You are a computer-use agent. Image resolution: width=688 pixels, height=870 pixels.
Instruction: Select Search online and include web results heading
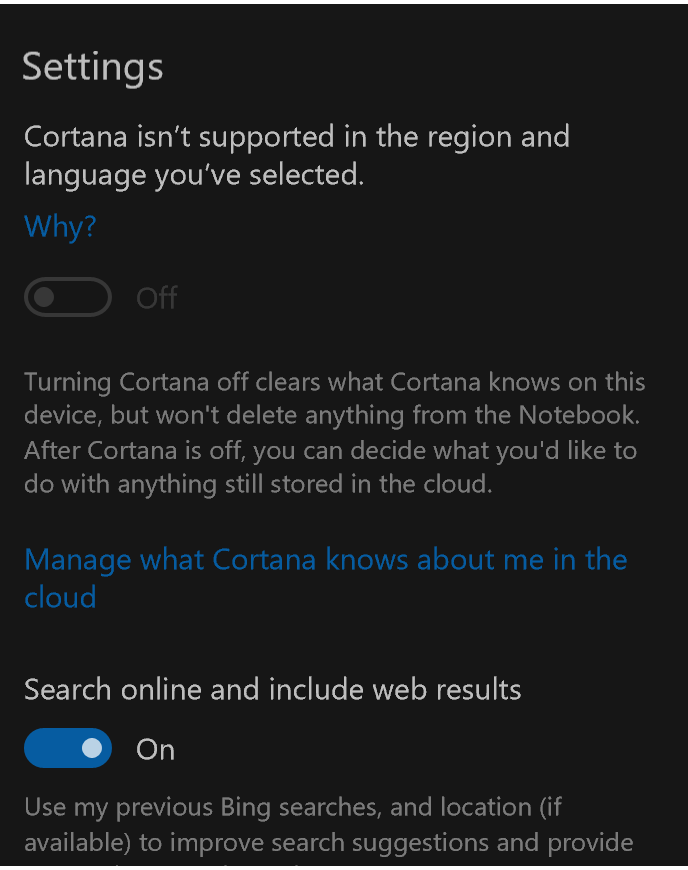272,690
